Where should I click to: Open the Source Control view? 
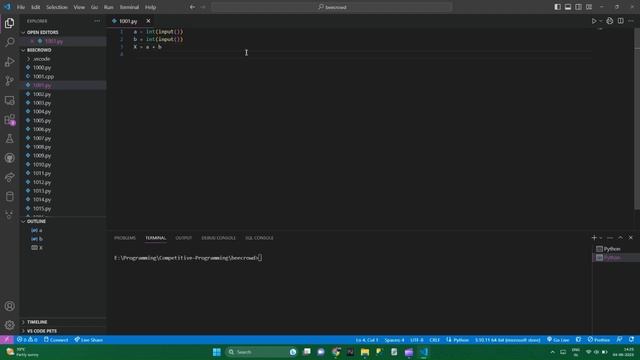click(9, 81)
